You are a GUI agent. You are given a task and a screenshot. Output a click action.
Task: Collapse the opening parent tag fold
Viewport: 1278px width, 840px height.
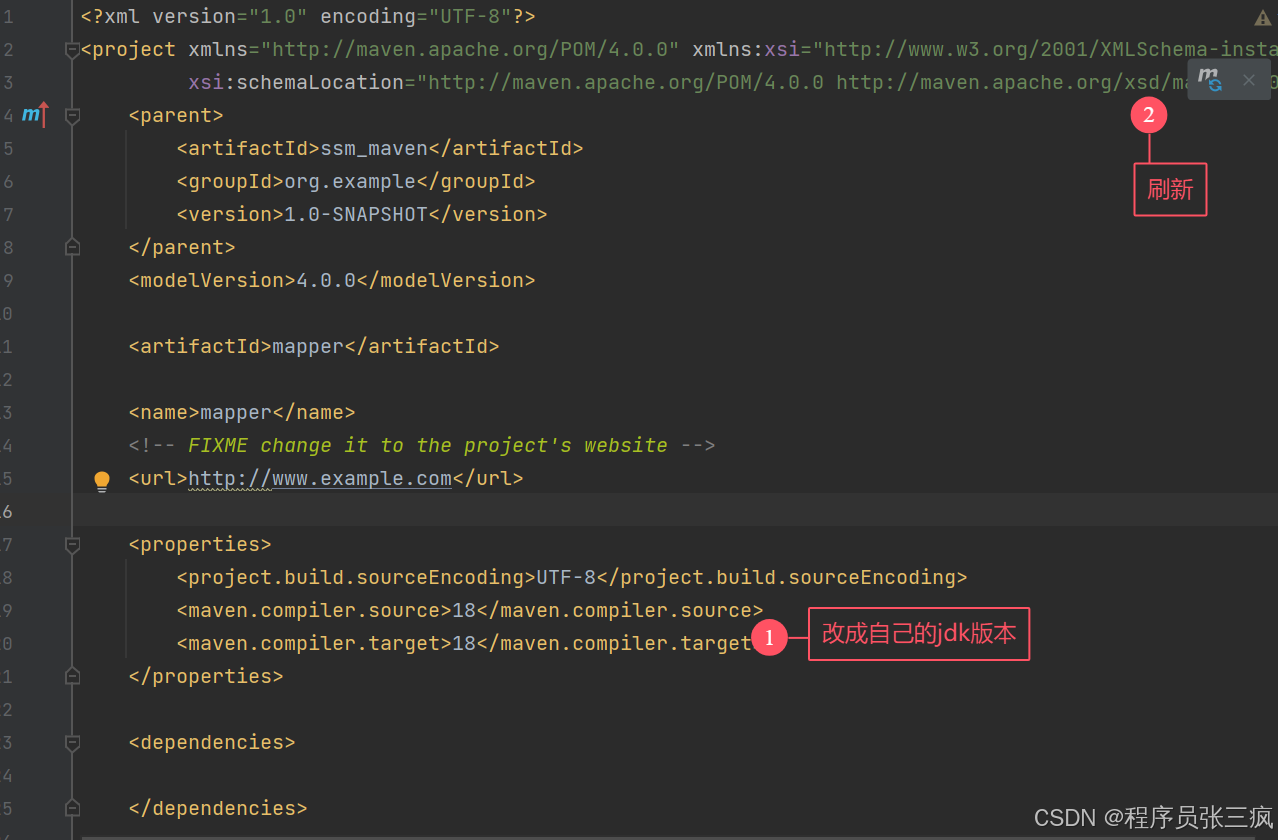[72, 116]
